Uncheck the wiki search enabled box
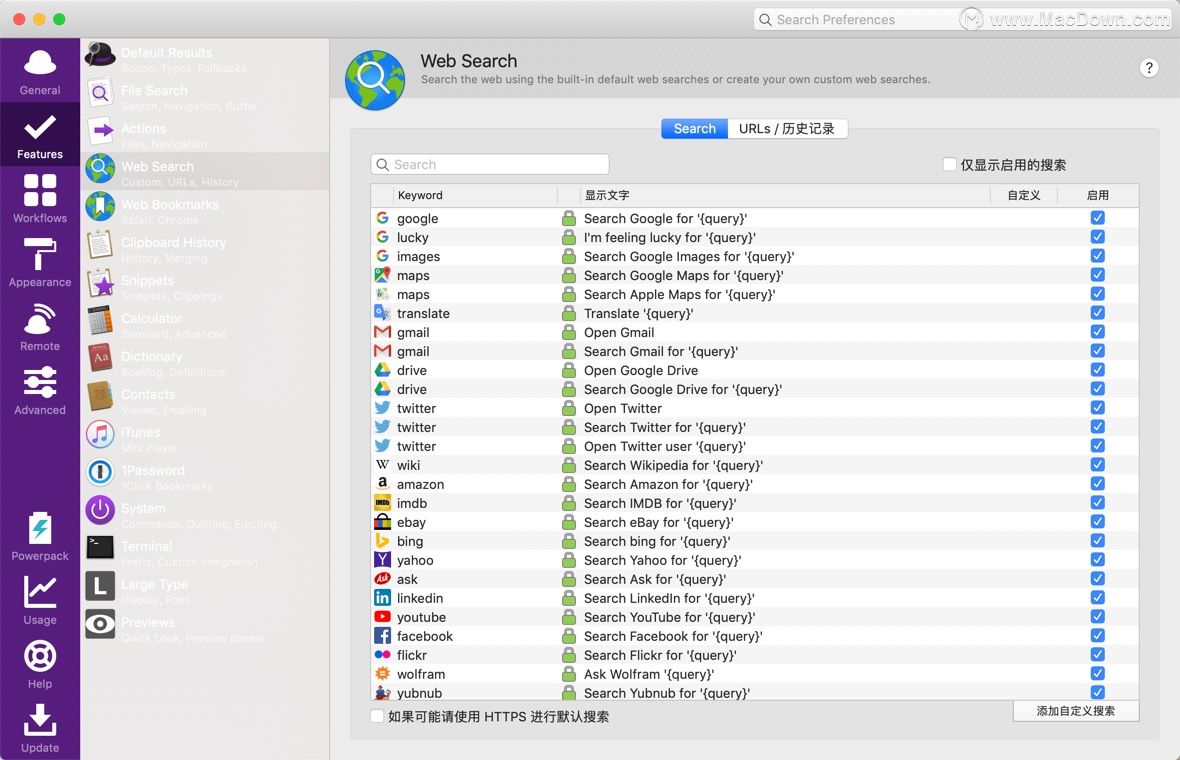Viewport: 1180px width, 760px height. point(1097,465)
